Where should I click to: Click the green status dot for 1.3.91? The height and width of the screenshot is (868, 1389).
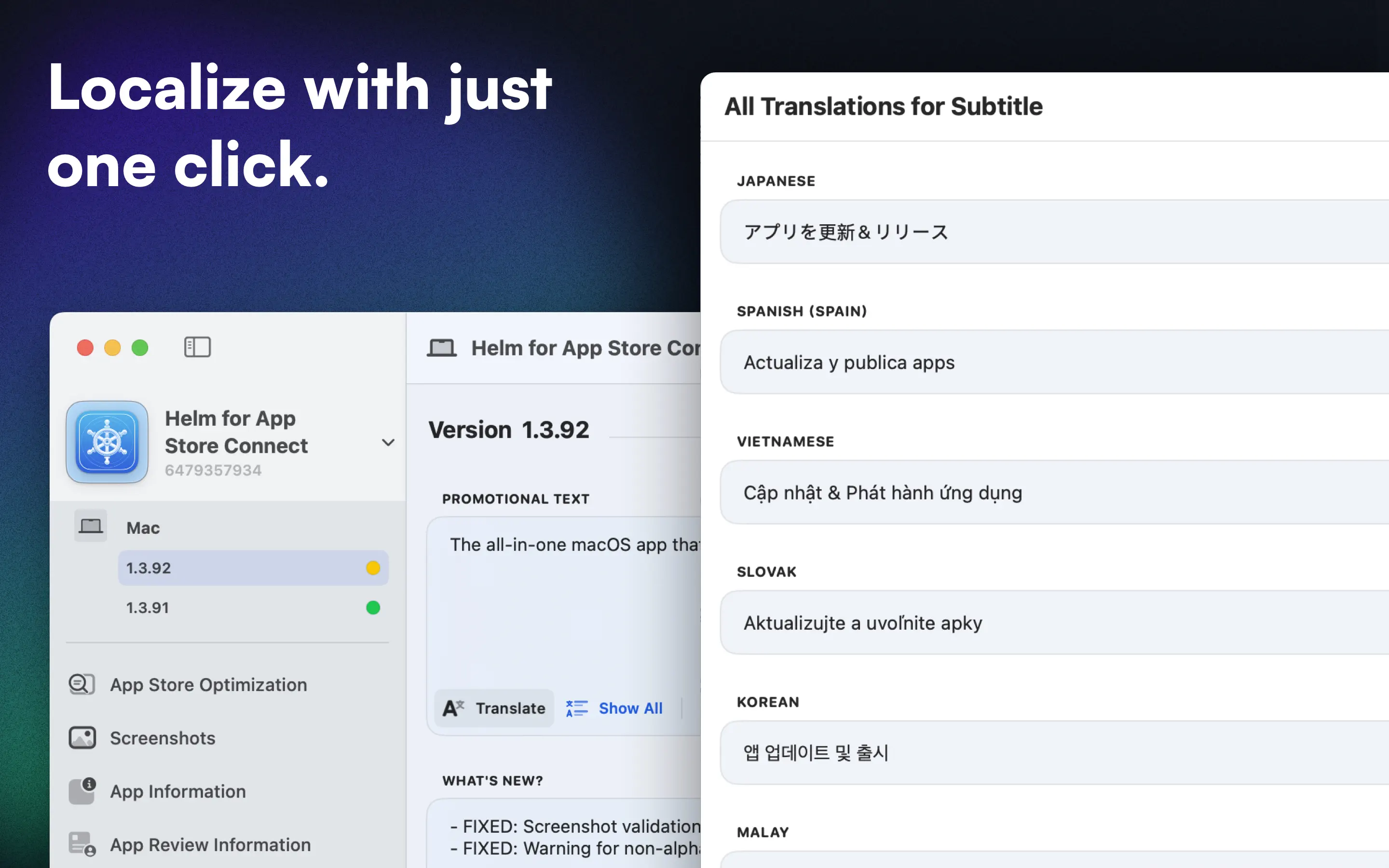pos(373,608)
